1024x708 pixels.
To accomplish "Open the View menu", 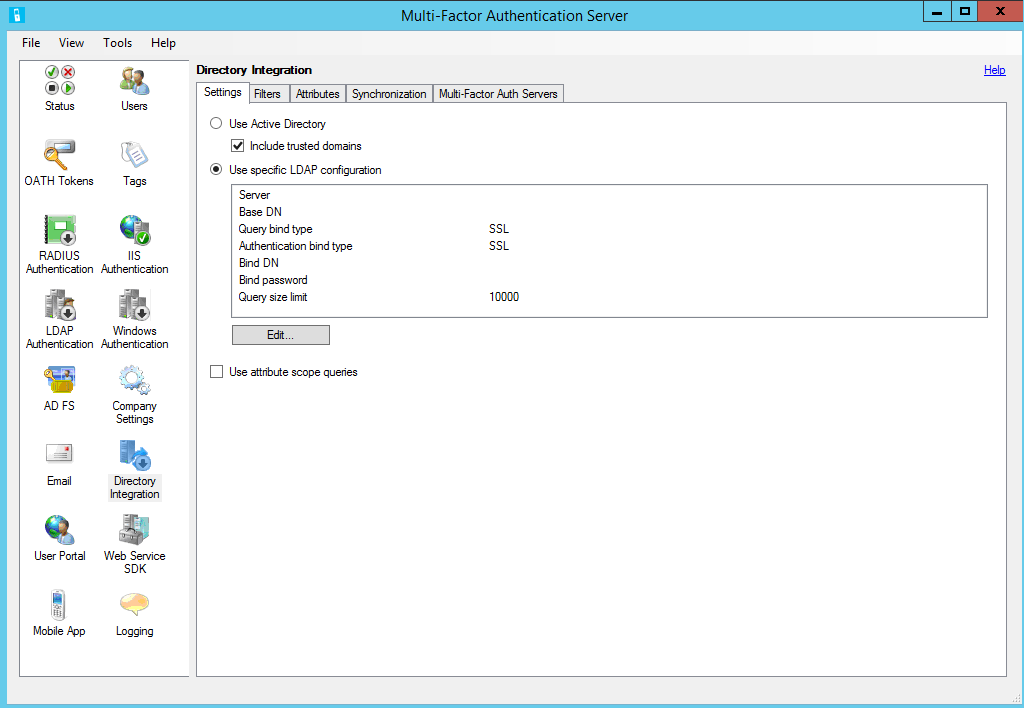I will (71, 42).
